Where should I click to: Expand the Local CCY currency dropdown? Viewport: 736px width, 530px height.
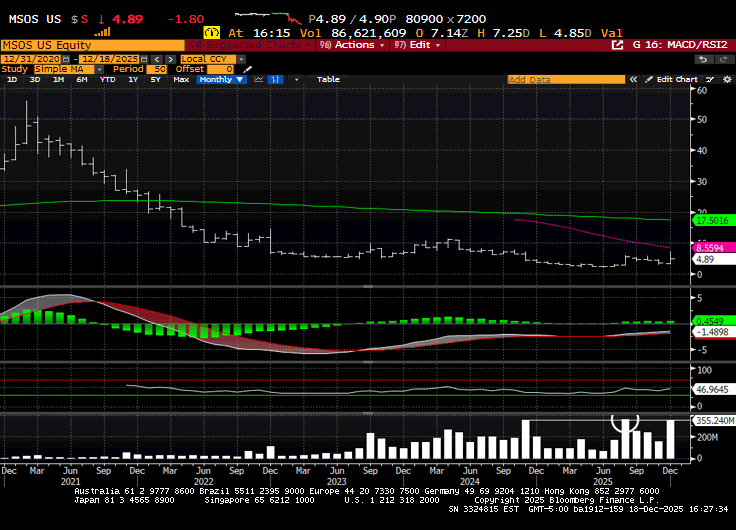click(241, 59)
